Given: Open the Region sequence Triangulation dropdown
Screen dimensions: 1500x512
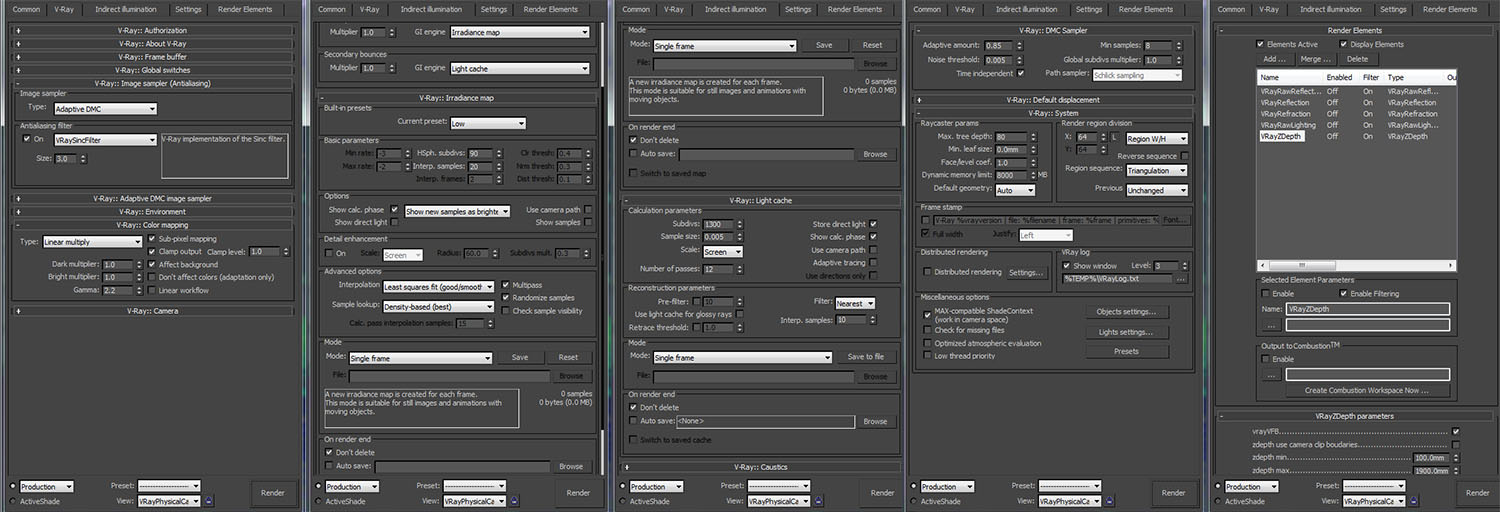Looking at the screenshot, I should (1156, 171).
